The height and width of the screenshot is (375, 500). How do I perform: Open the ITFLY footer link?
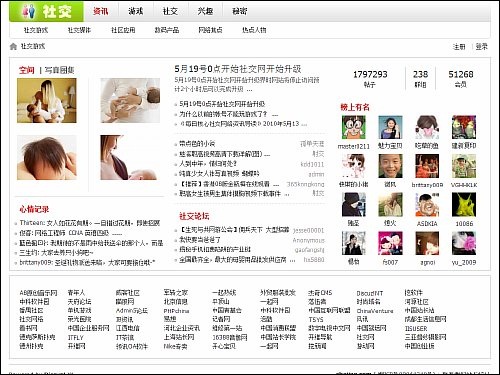click(76, 337)
